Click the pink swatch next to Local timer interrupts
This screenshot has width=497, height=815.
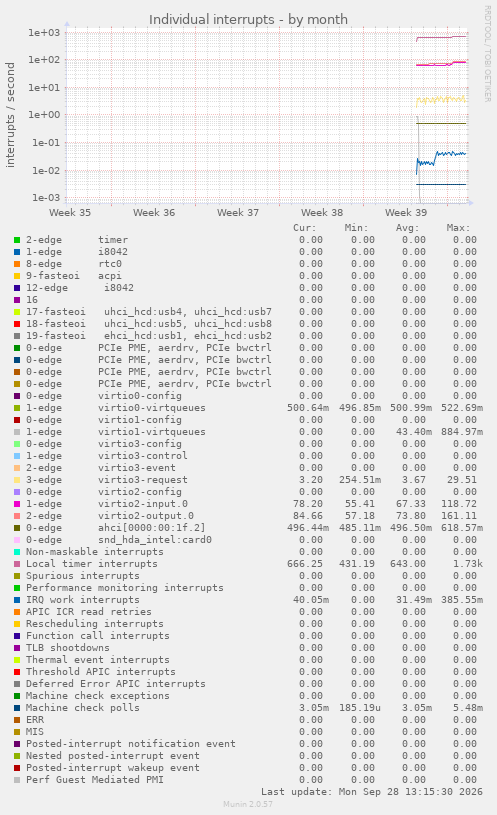(x=17, y=564)
